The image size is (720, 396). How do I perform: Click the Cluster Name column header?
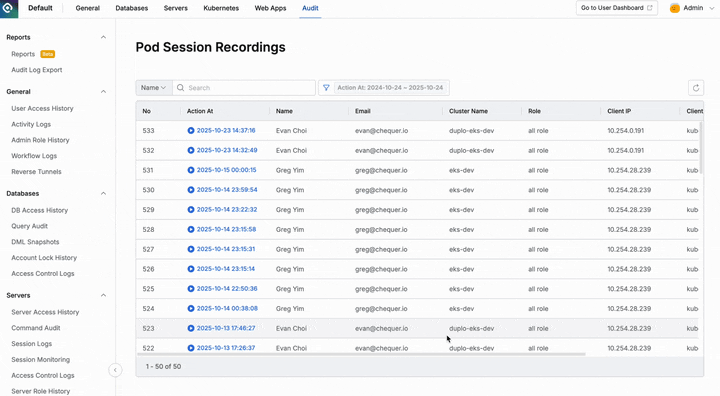[x=468, y=111]
